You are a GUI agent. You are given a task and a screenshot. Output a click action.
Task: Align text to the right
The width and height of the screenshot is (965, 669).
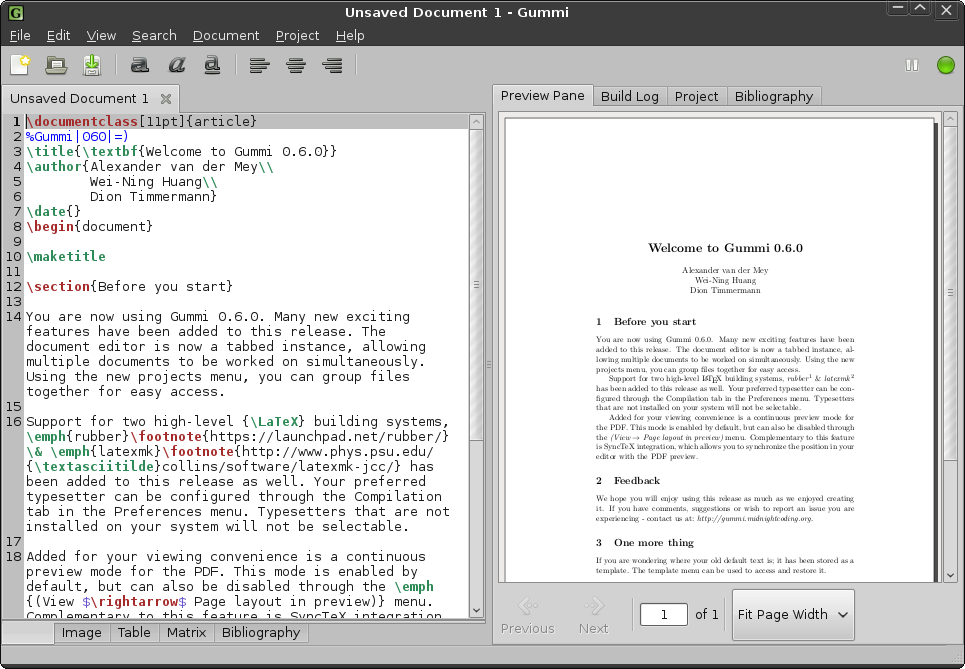click(x=332, y=65)
